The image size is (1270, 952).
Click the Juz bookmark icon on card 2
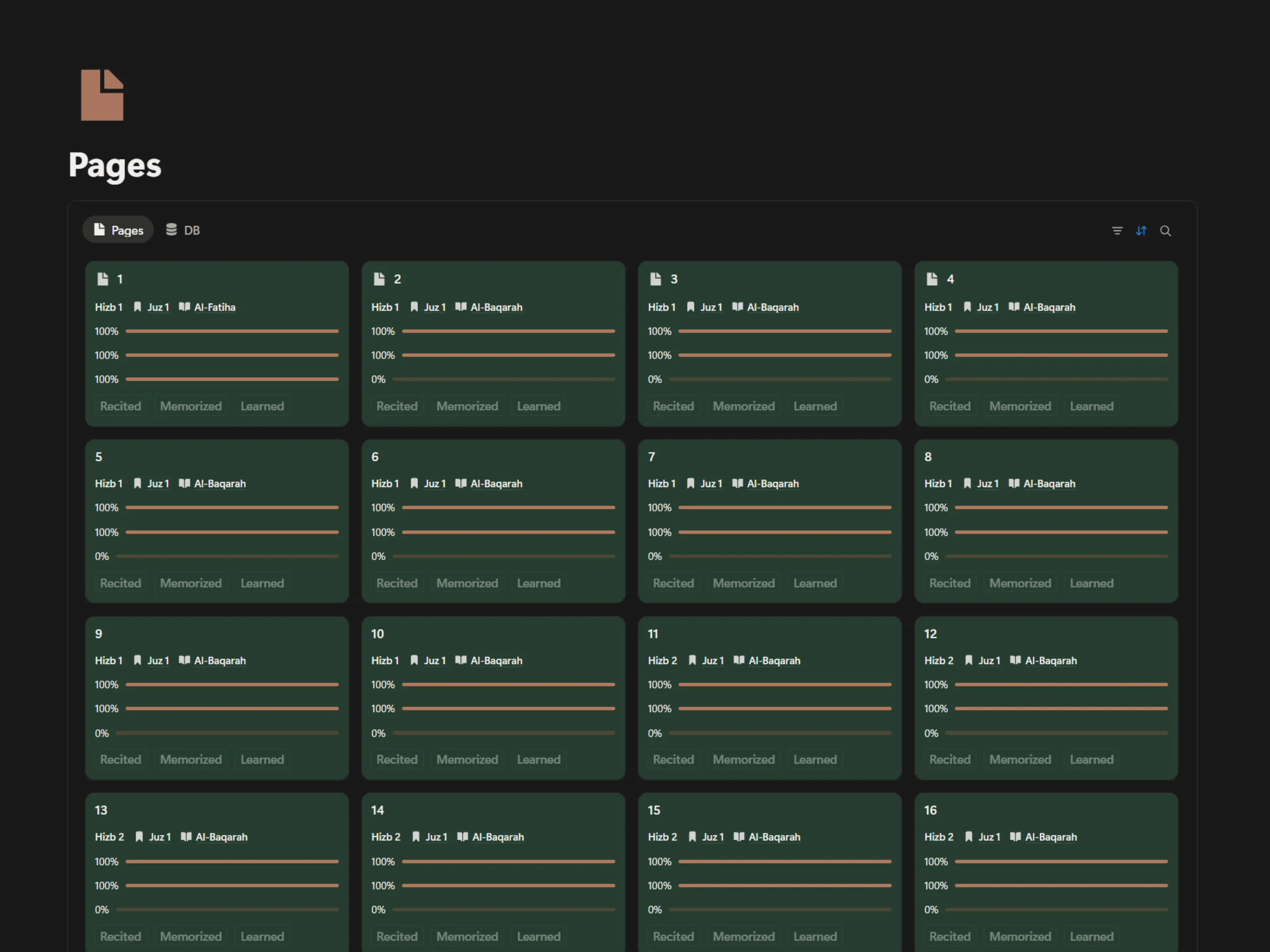[414, 307]
